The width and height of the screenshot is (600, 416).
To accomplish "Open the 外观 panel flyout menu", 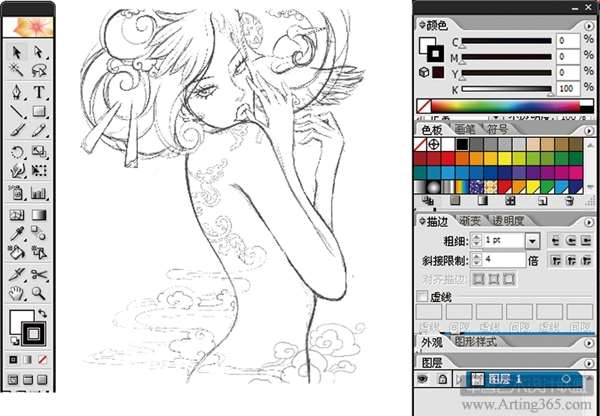I will 589,343.
